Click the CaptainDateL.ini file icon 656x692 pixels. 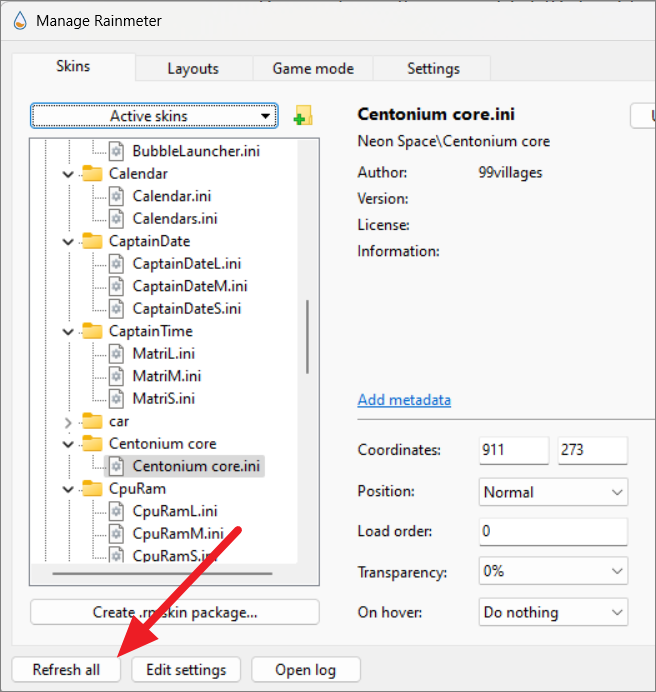click(116, 263)
